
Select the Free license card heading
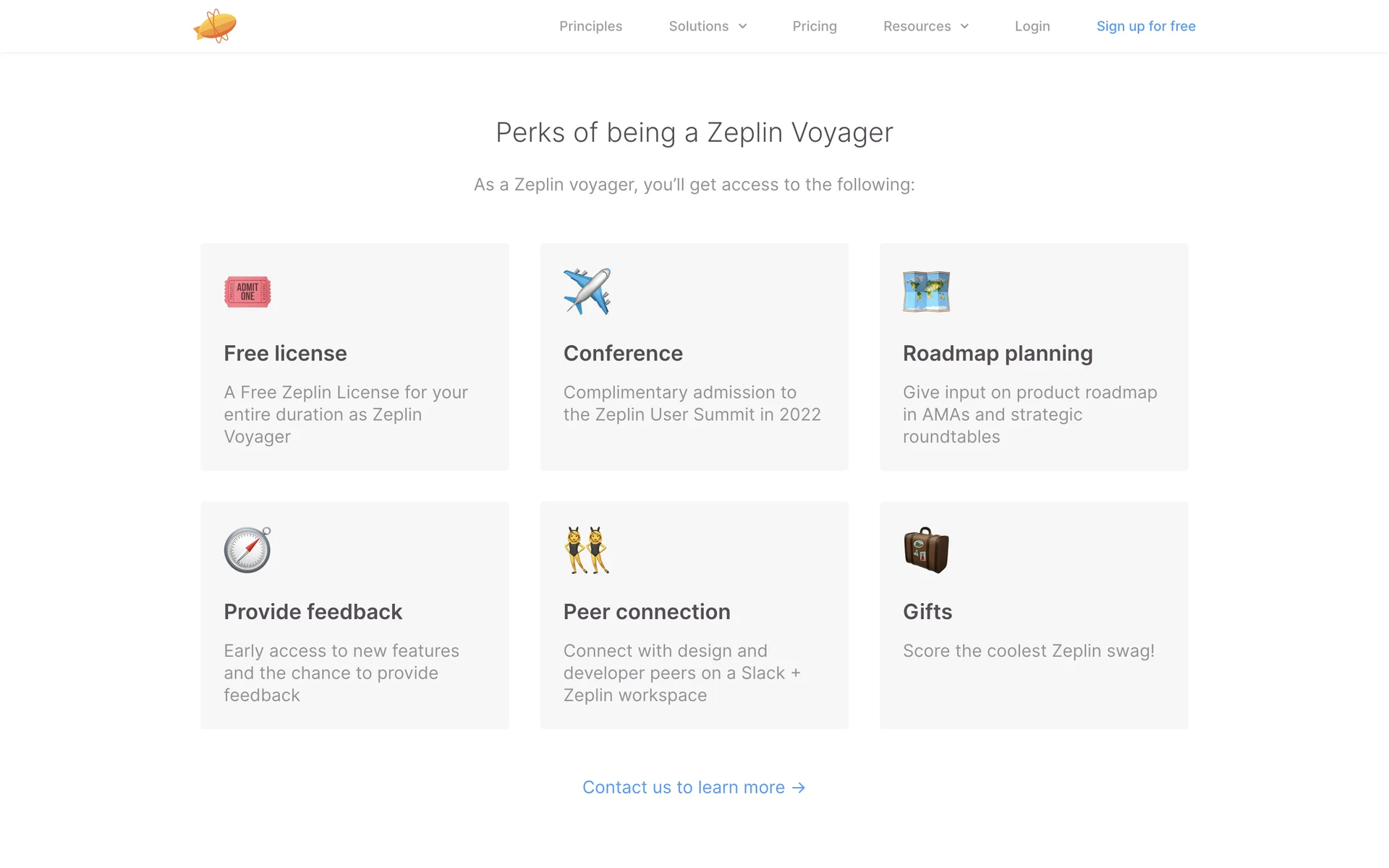coord(285,353)
